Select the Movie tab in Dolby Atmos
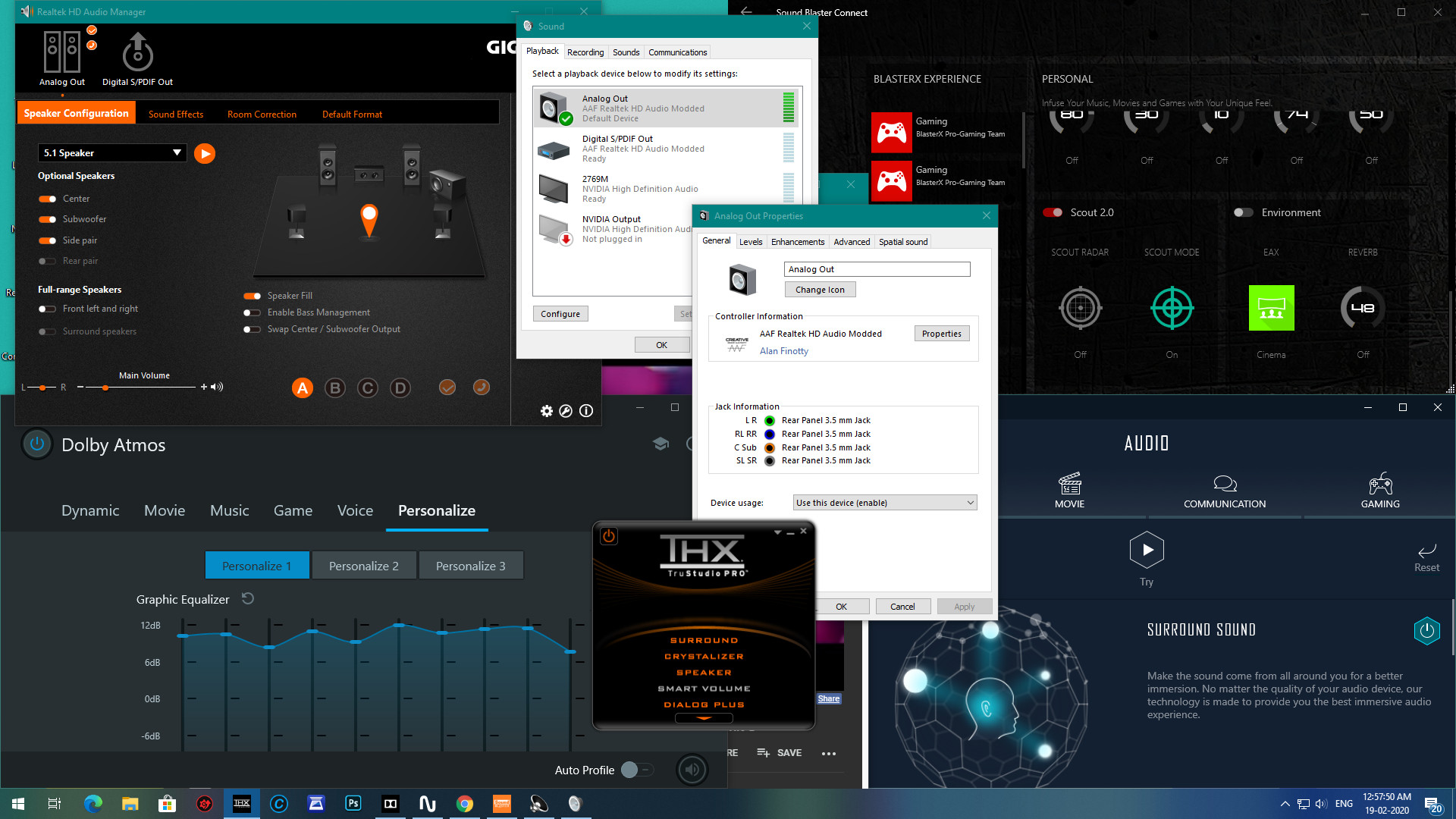Screen dimensions: 1456x819 click(x=165, y=510)
